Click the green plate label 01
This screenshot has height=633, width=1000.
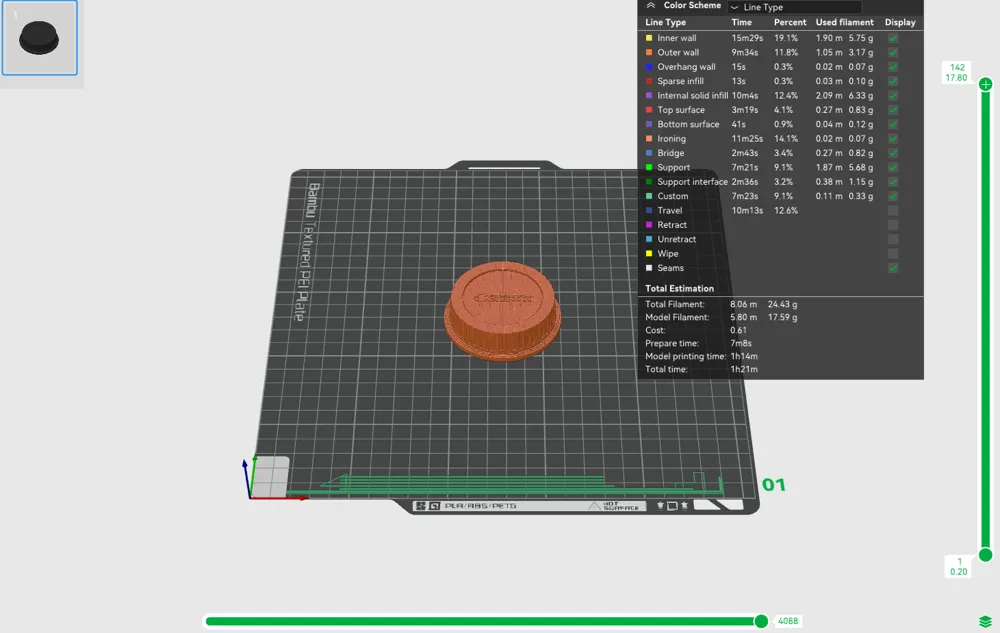click(x=773, y=486)
